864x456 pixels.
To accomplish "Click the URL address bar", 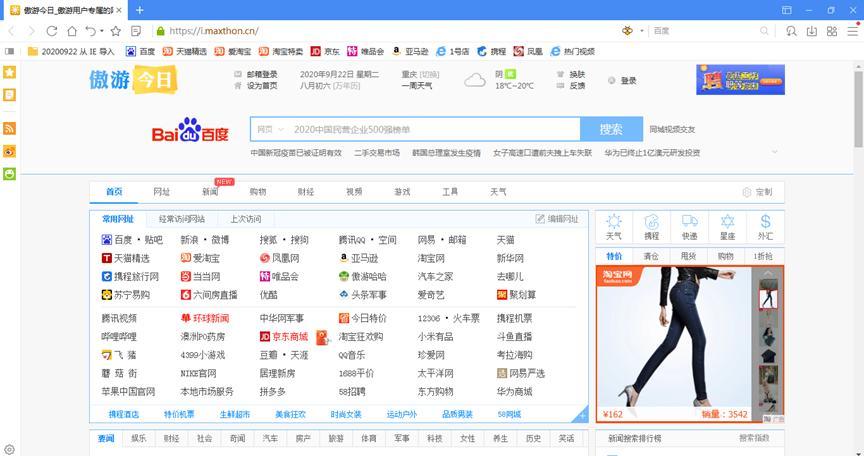I will click(386, 31).
